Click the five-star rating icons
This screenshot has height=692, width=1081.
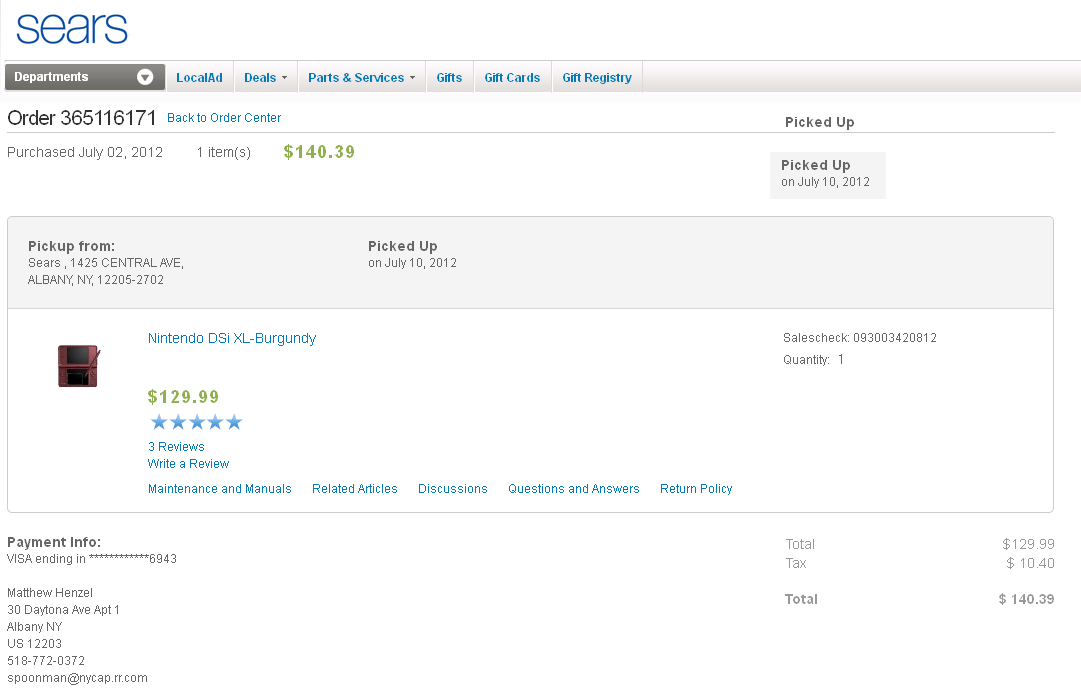[196, 422]
